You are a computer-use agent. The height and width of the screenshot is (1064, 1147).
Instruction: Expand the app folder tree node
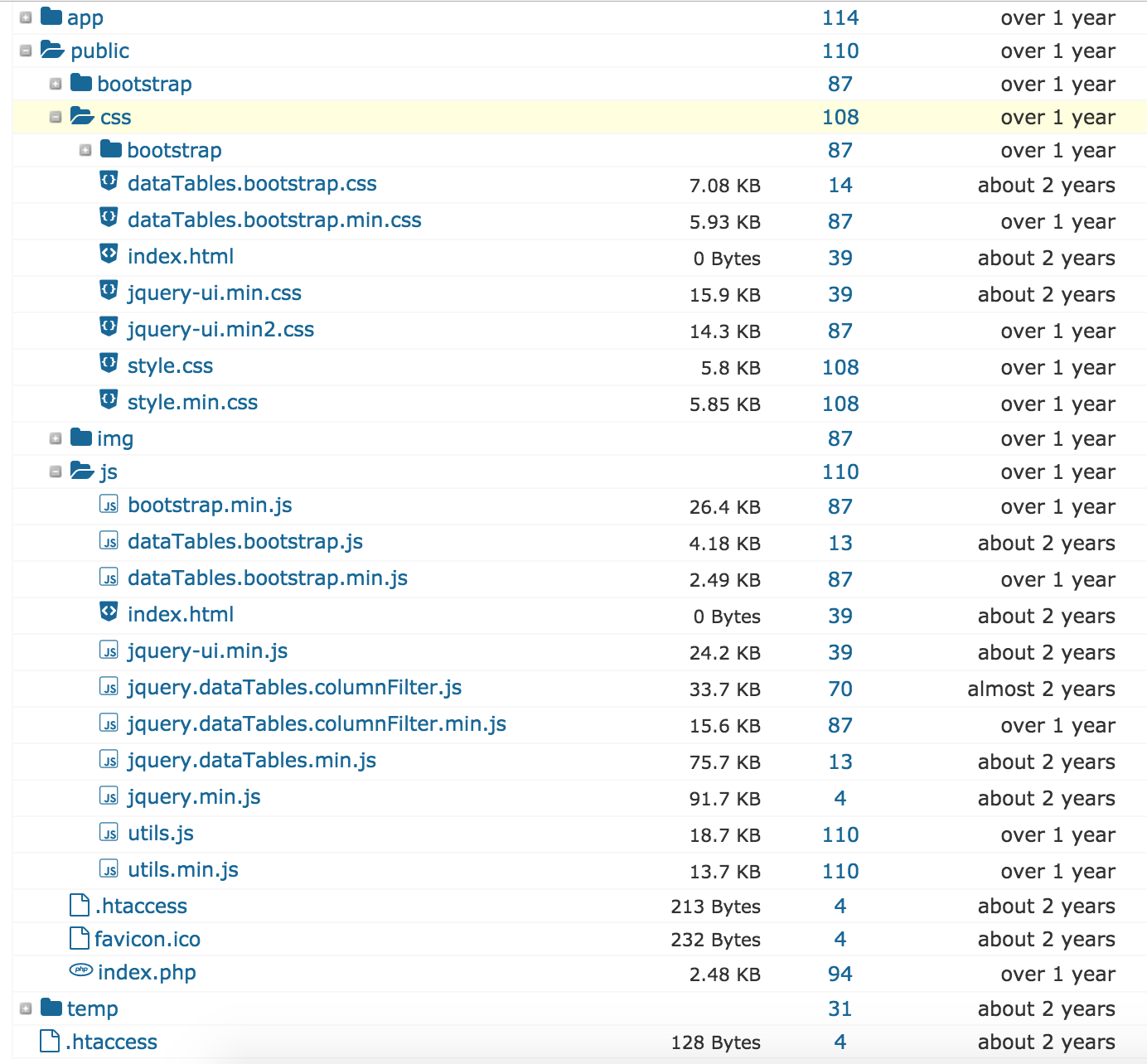(x=26, y=17)
